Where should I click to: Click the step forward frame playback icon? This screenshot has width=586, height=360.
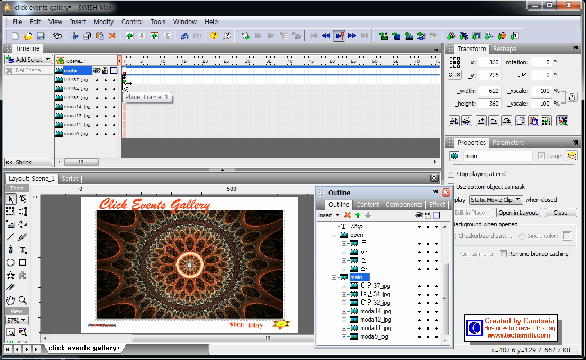pyautogui.click(x=352, y=36)
